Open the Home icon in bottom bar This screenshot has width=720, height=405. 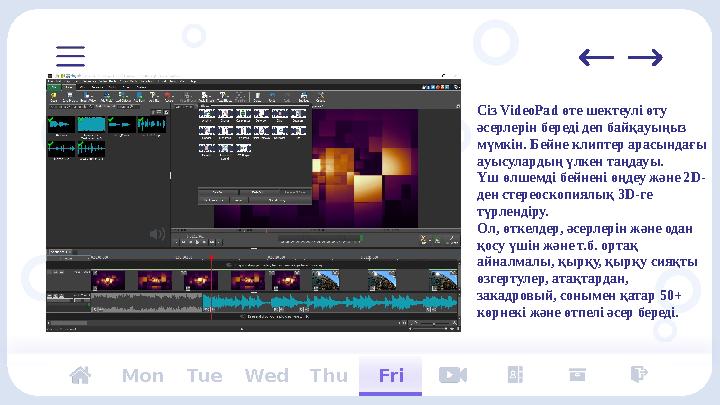[80, 375]
